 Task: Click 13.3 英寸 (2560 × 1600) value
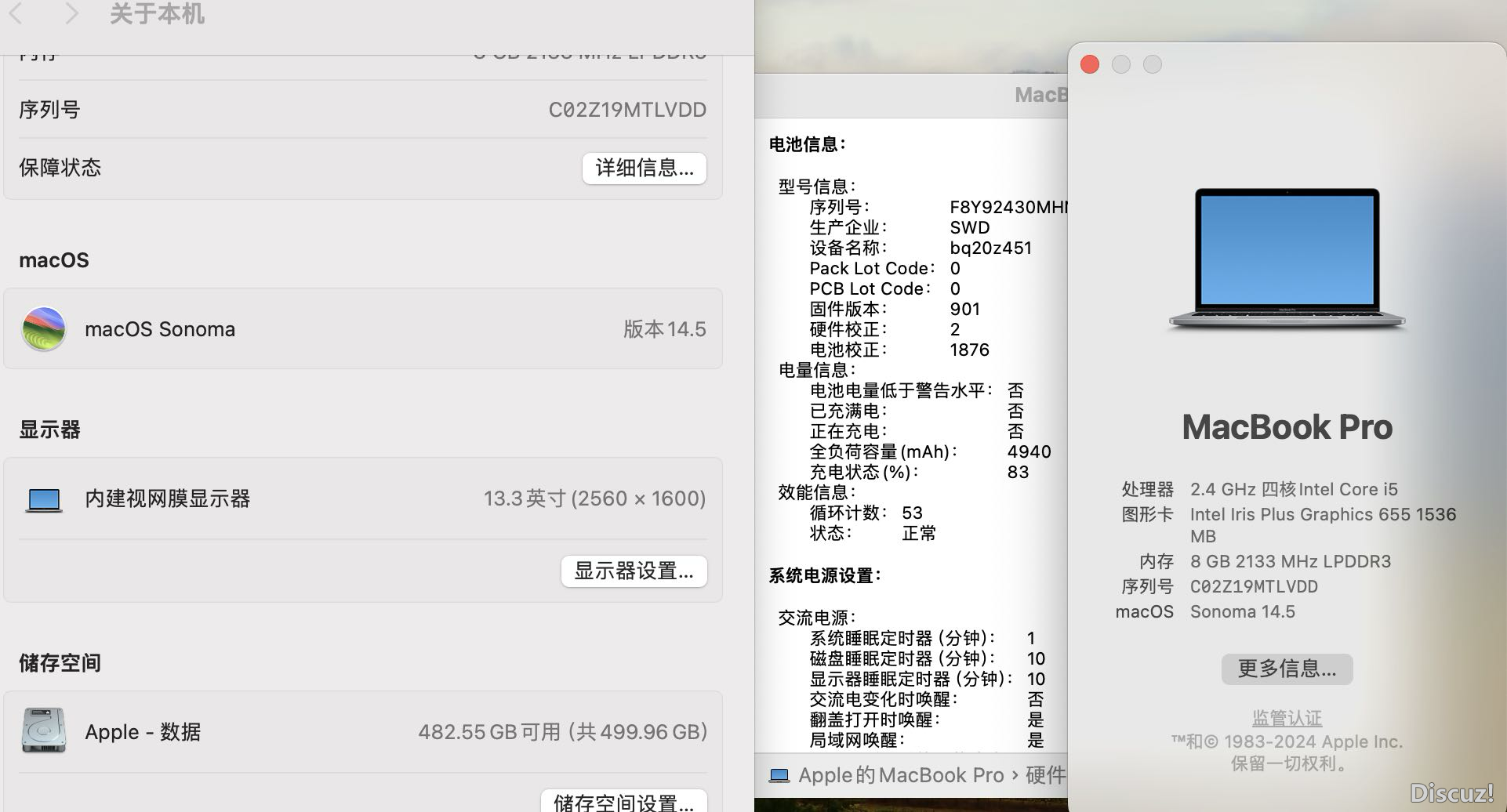594,498
